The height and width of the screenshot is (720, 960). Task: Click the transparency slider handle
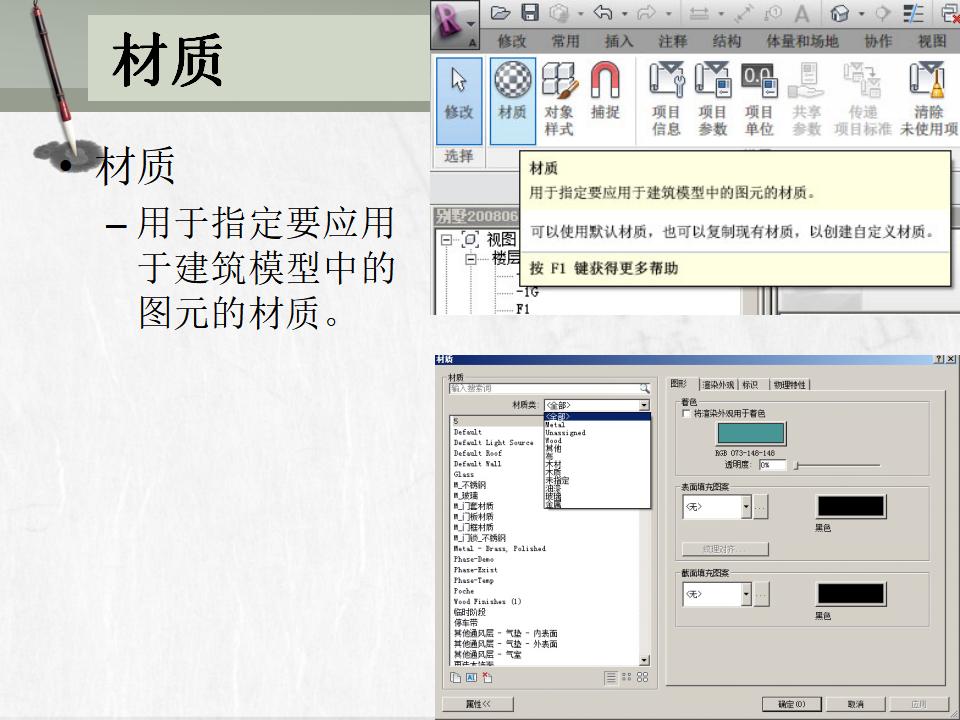point(797,465)
